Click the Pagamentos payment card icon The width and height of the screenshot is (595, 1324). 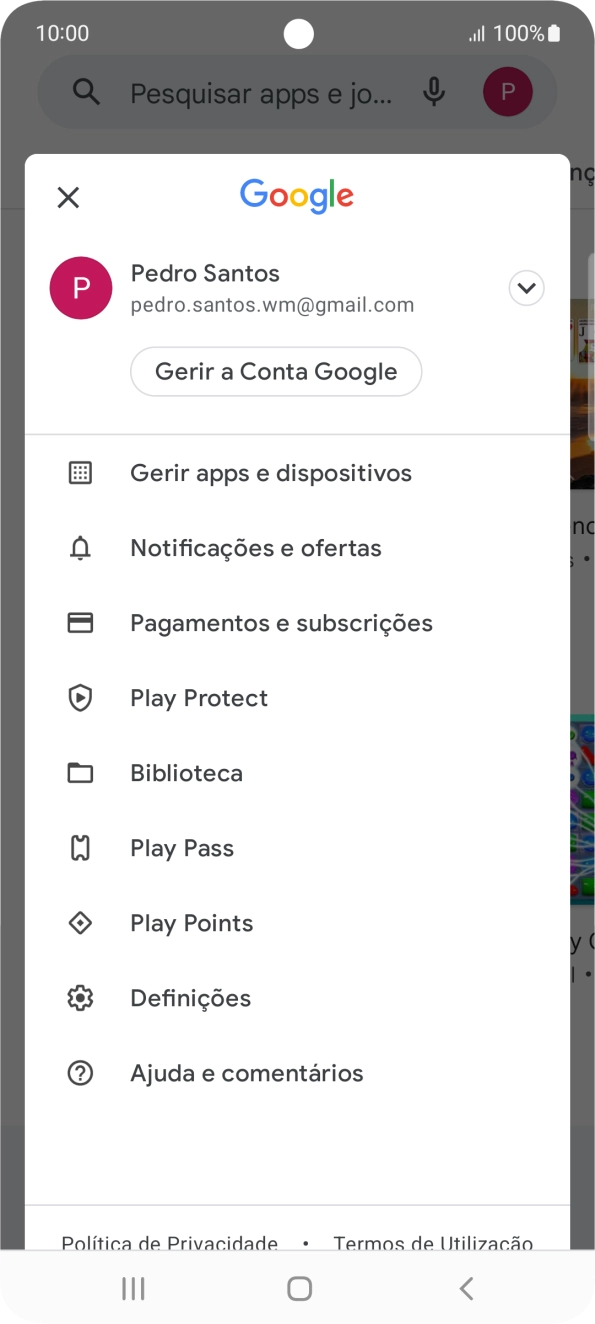(80, 622)
